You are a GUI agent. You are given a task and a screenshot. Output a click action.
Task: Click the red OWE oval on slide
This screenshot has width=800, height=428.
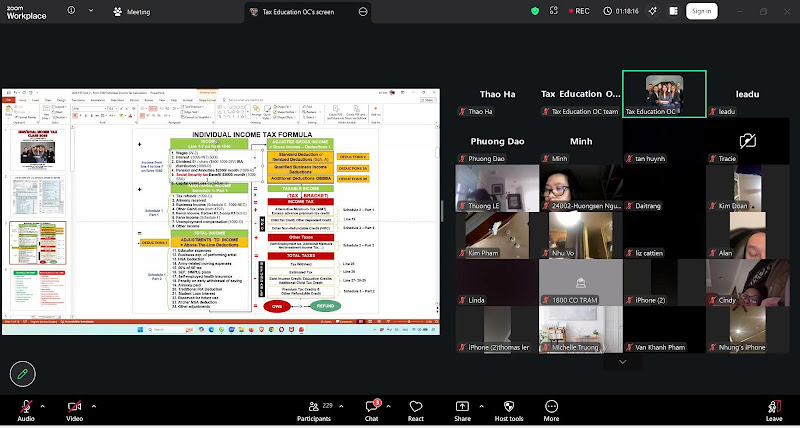click(277, 306)
